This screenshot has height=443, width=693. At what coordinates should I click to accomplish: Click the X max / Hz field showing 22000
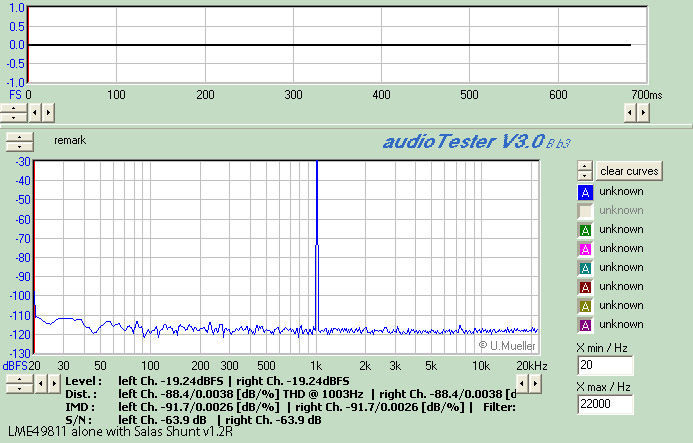[x=605, y=404]
